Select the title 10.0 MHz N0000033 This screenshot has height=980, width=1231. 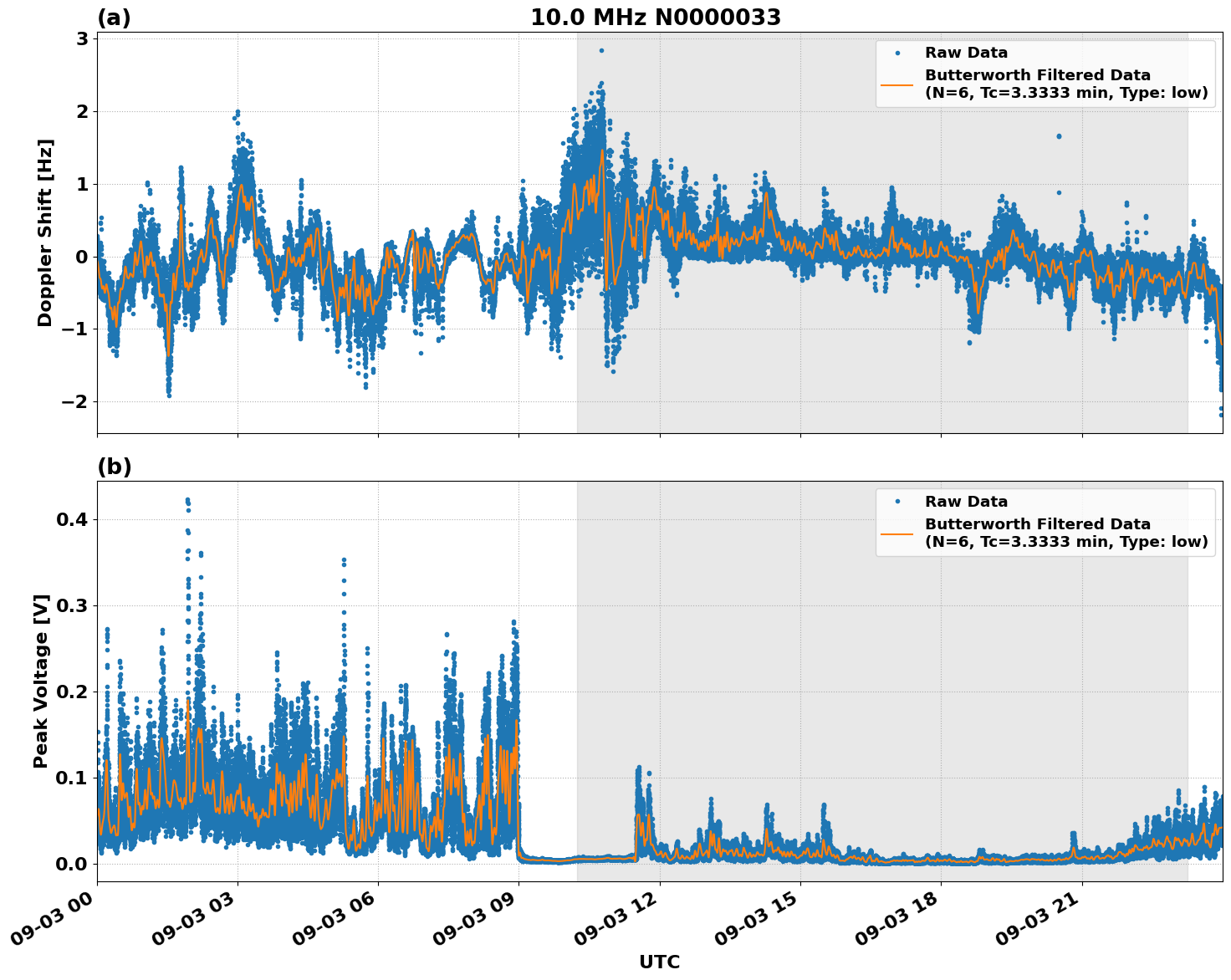656,17
